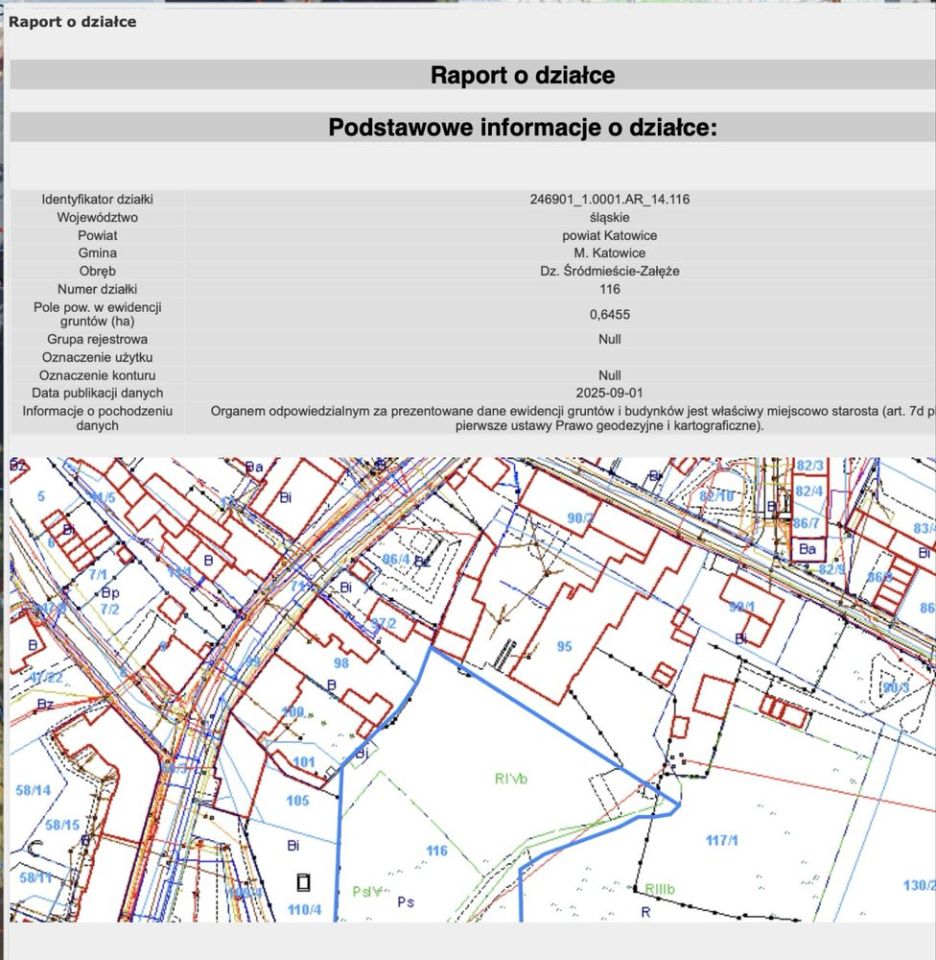Select parcel 95 on the map
This screenshot has height=960, width=936.
pos(563,644)
